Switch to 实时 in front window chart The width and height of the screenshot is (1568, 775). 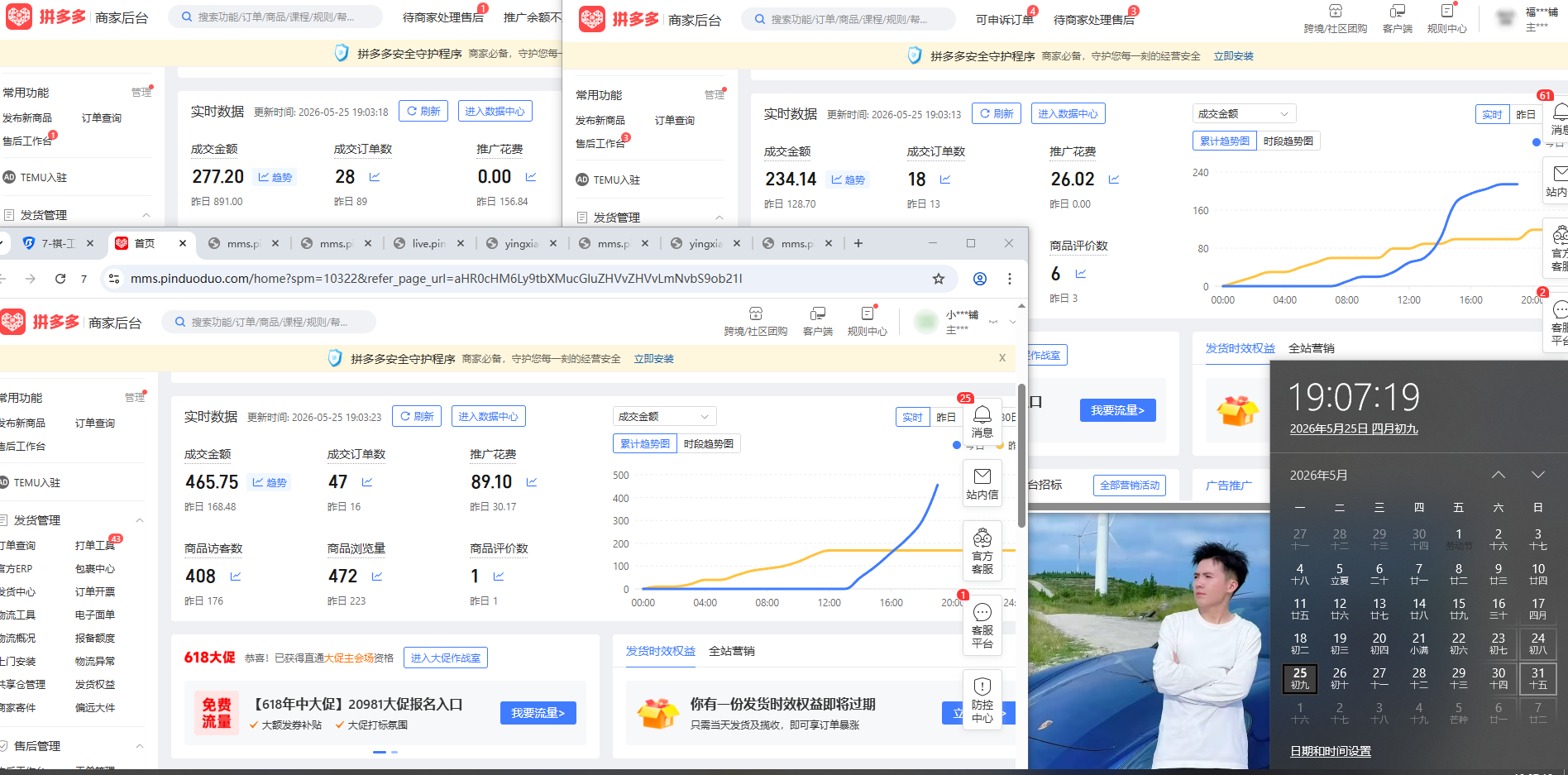pyautogui.click(x=912, y=418)
